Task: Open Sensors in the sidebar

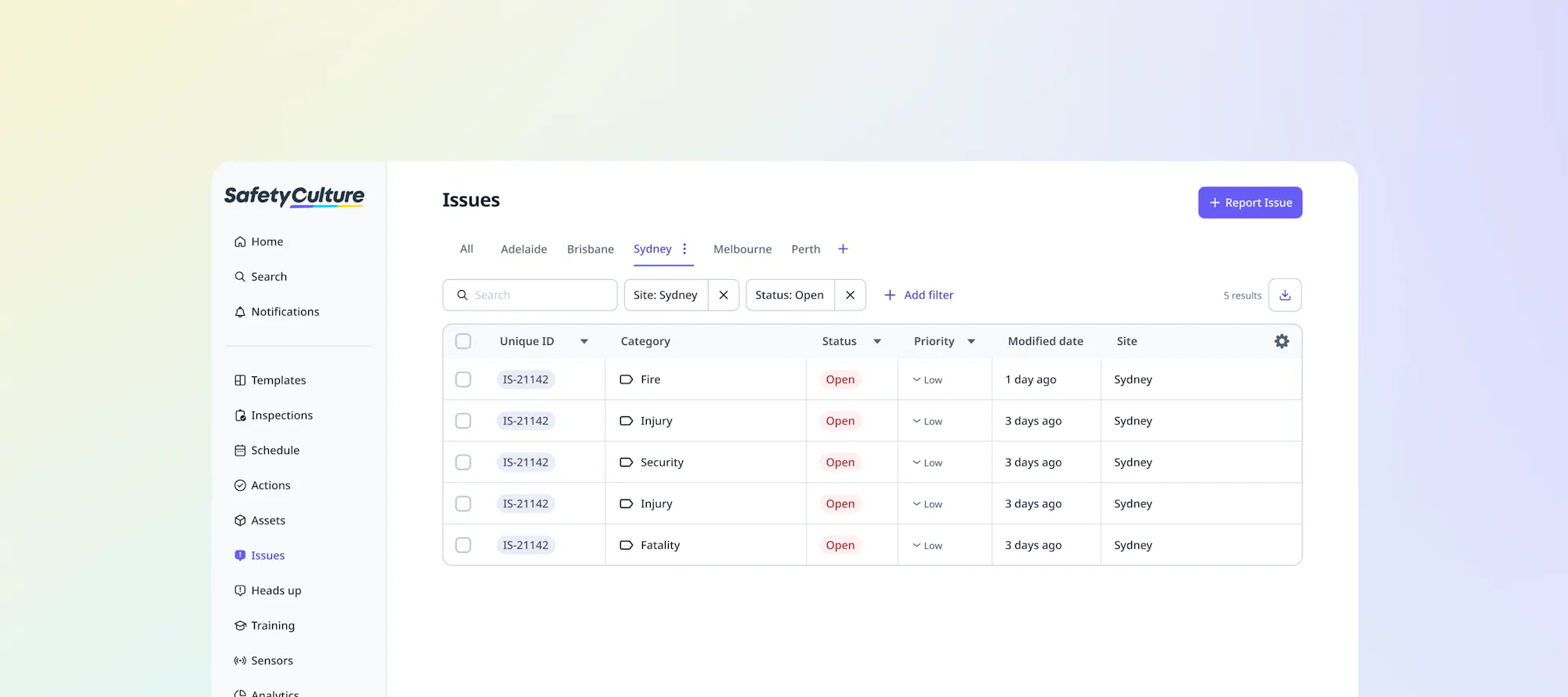Action: (271, 661)
